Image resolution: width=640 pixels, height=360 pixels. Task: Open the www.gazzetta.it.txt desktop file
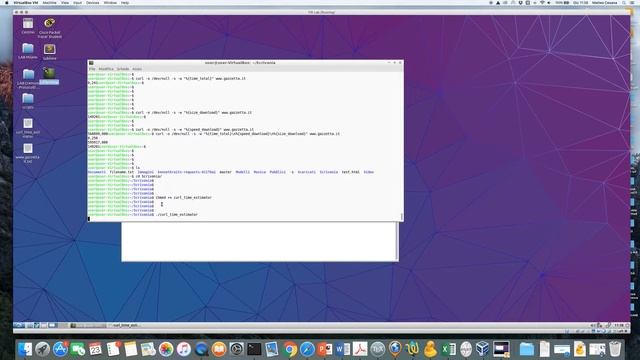[28, 153]
